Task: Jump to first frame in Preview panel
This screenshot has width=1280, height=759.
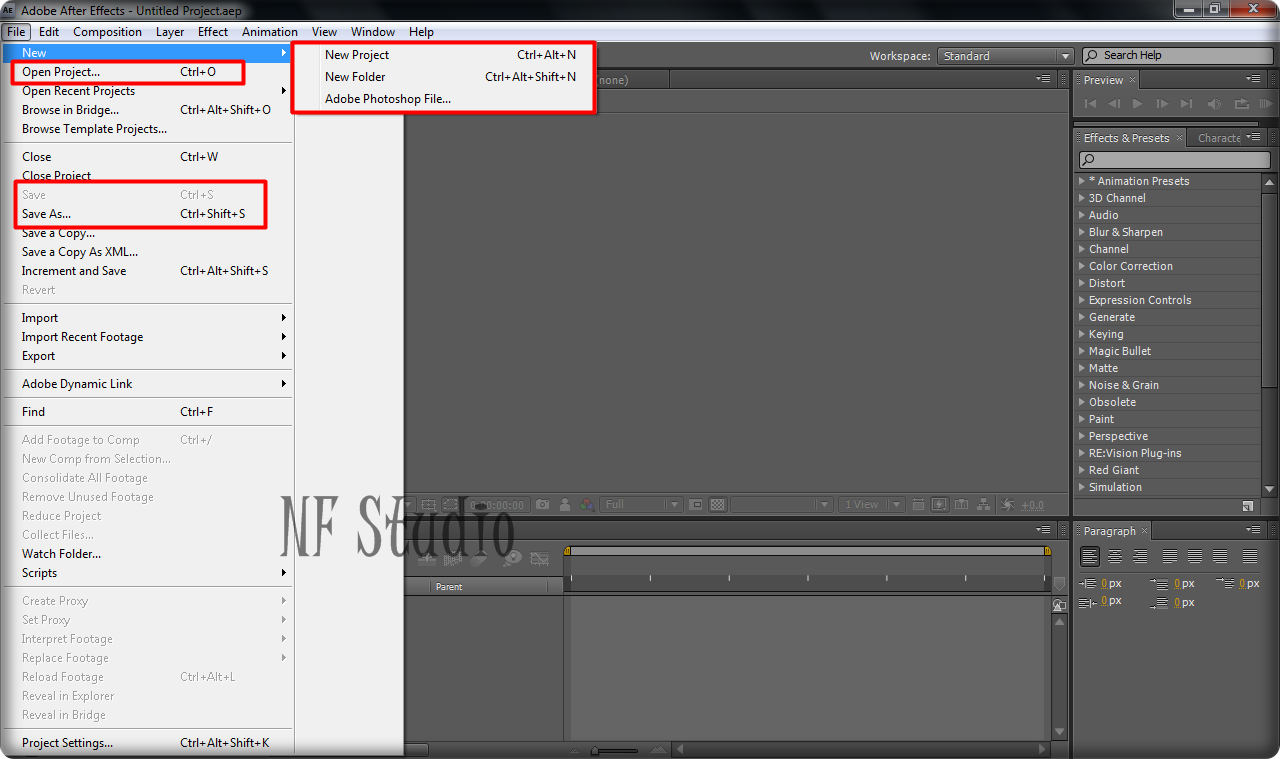Action: pos(1091,104)
